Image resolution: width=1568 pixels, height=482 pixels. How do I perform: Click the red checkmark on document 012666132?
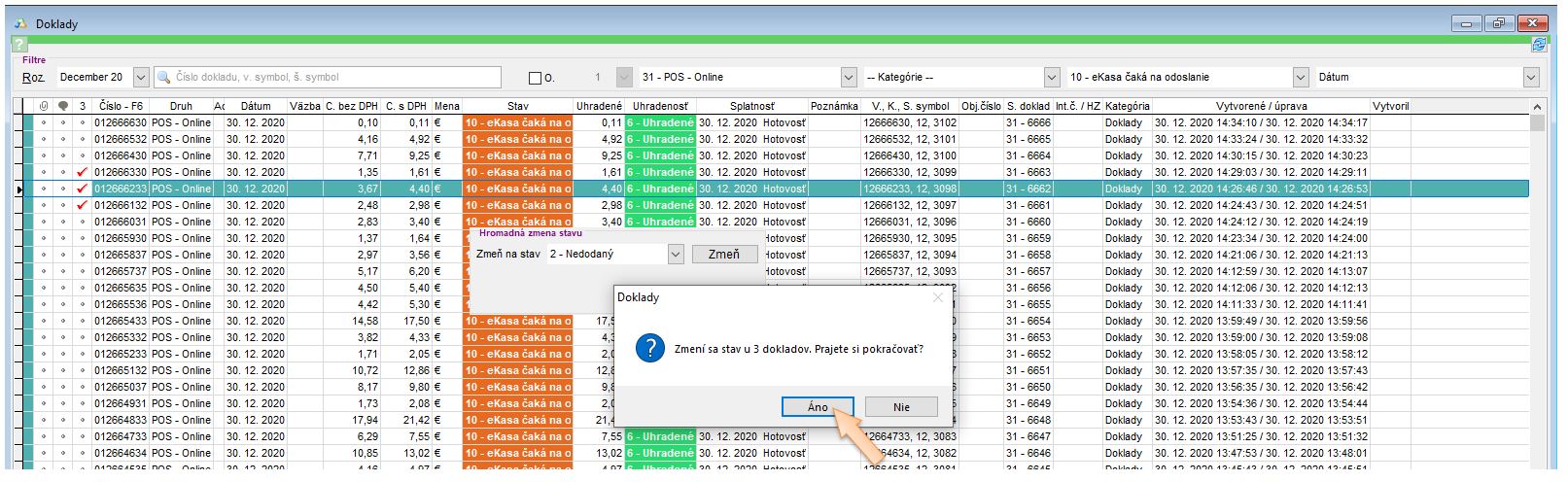[x=83, y=205]
